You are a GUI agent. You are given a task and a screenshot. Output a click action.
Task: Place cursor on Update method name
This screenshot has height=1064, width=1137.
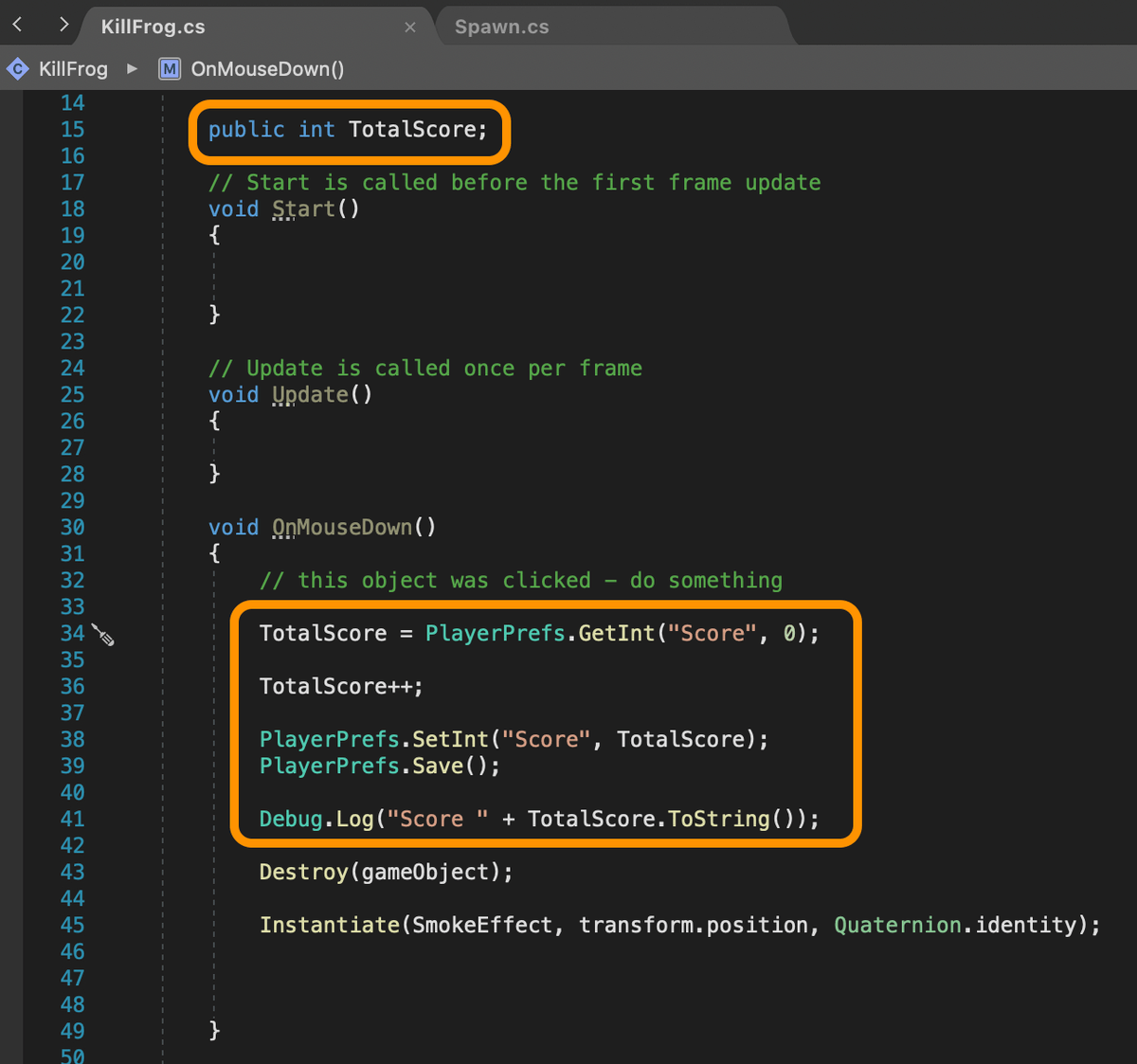pyautogui.click(x=310, y=395)
